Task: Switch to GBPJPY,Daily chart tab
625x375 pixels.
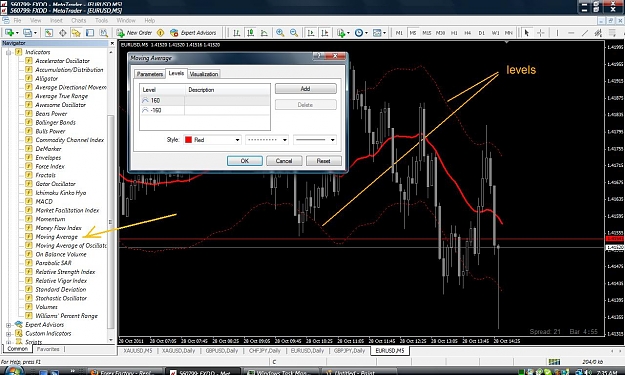Action: point(350,351)
